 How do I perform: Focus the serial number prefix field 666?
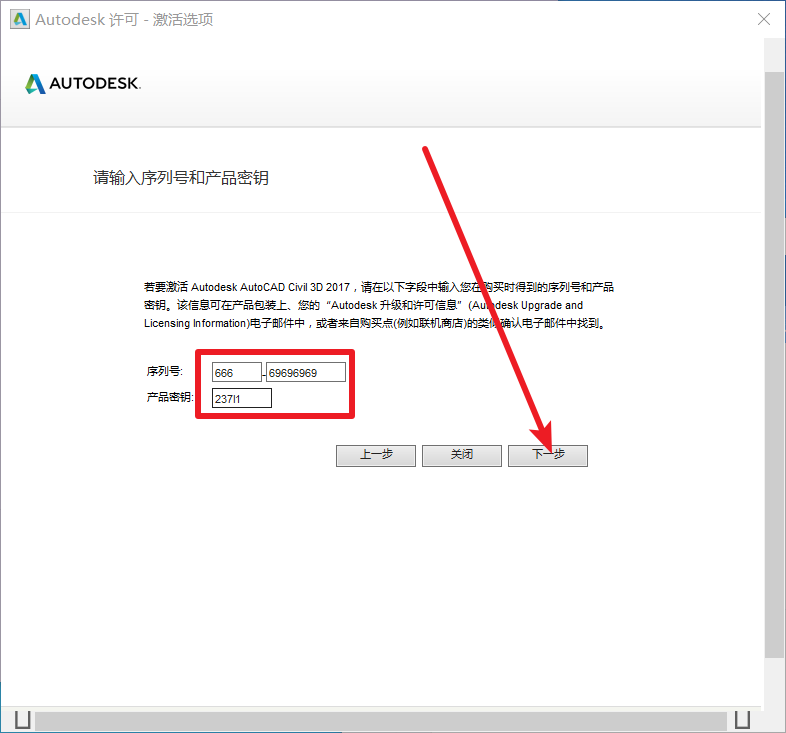click(237, 373)
